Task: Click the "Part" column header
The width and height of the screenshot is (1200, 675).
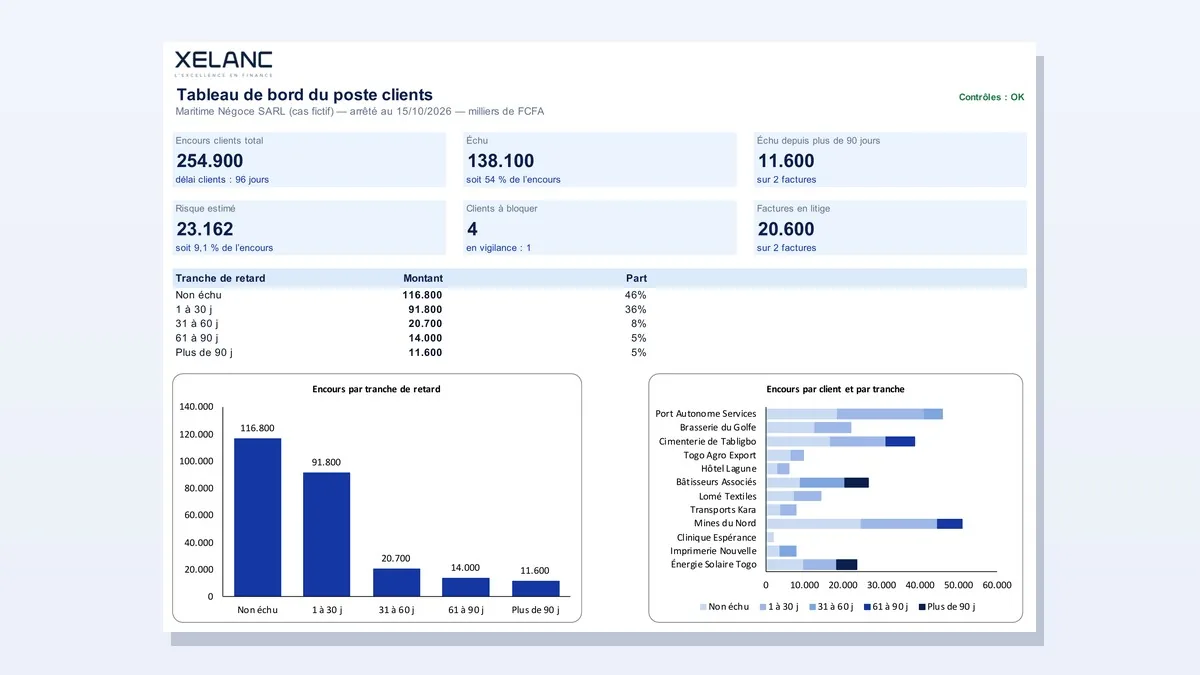Action: (636, 278)
